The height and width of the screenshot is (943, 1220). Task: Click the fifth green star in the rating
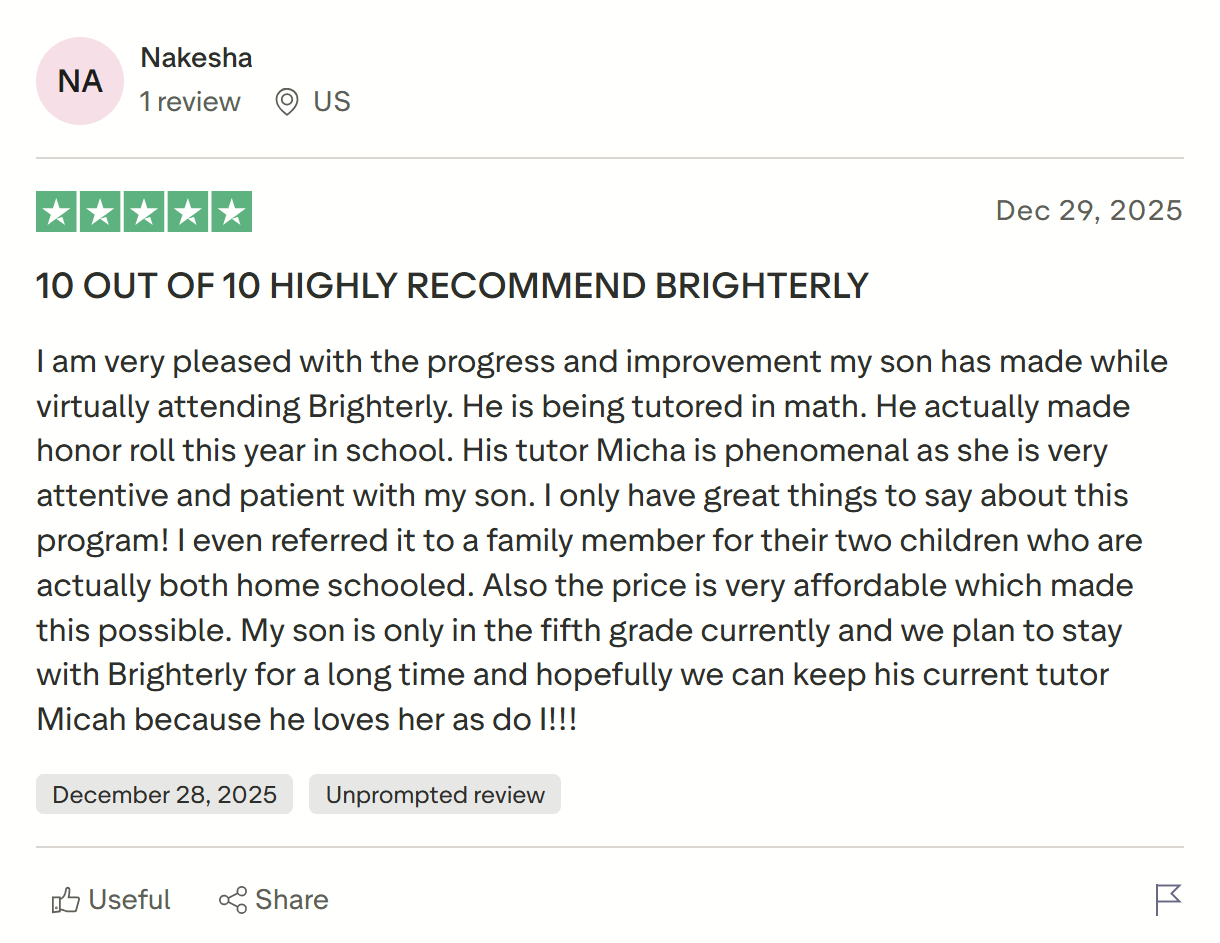(229, 211)
